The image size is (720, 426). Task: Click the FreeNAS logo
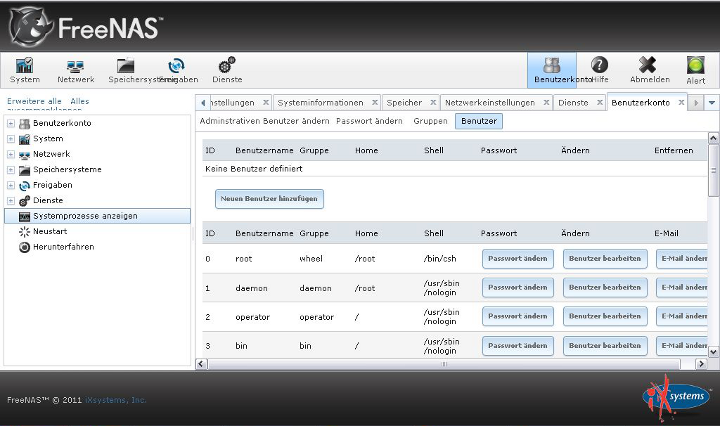tap(86, 26)
